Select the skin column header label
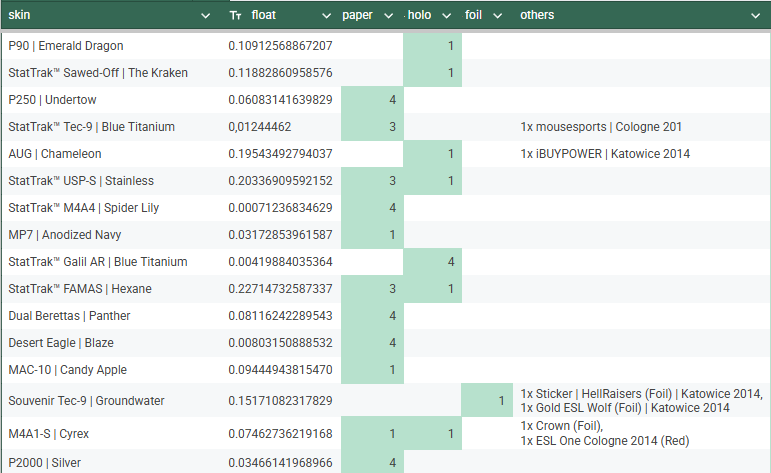771x473 pixels. point(19,15)
